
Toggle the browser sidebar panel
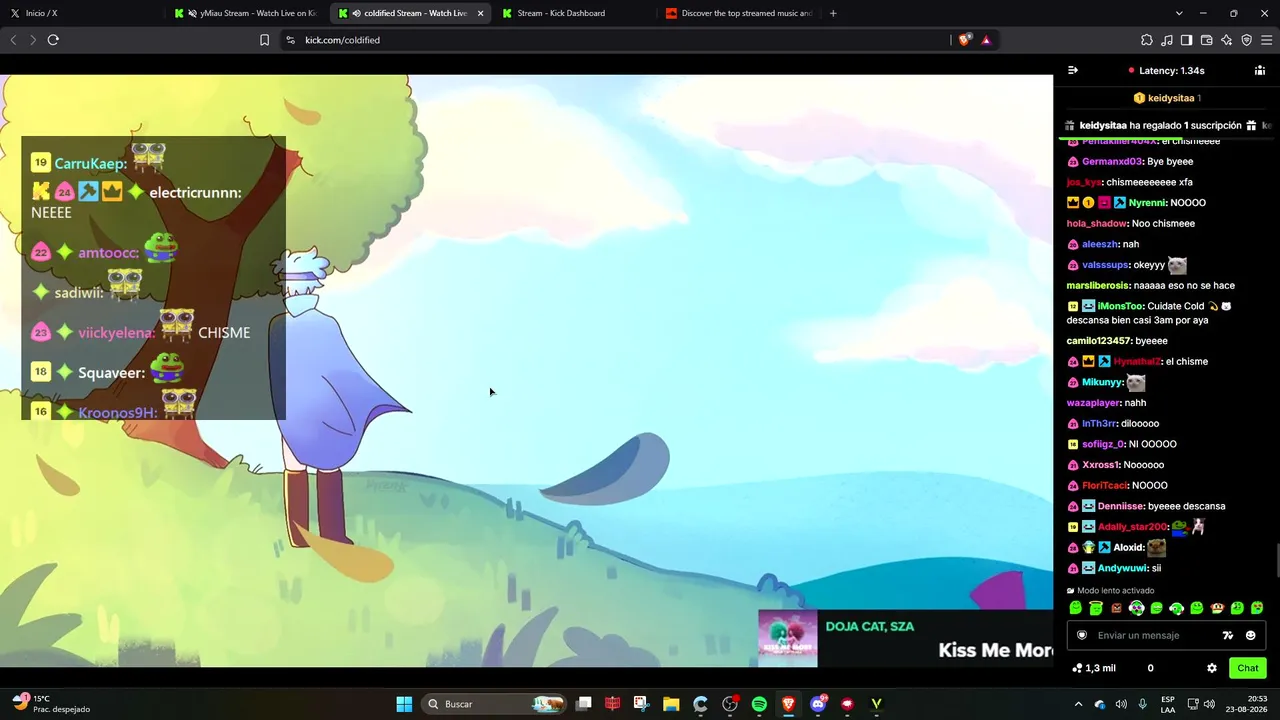pos(1186,40)
